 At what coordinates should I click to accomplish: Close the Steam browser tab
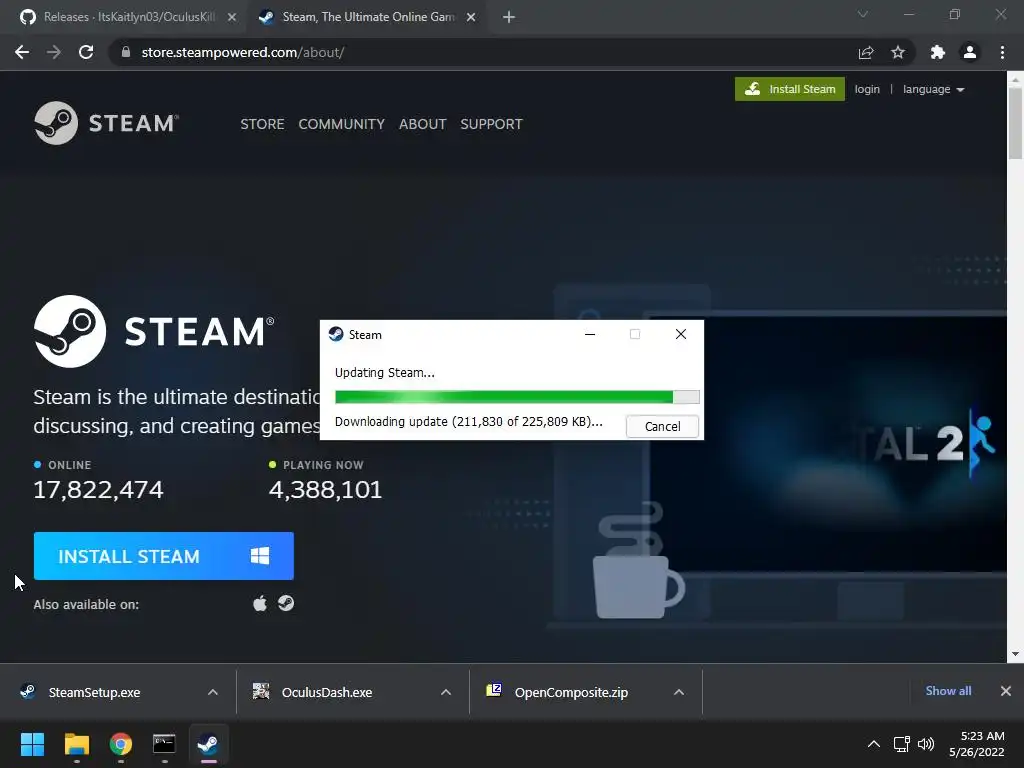(x=471, y=17)
